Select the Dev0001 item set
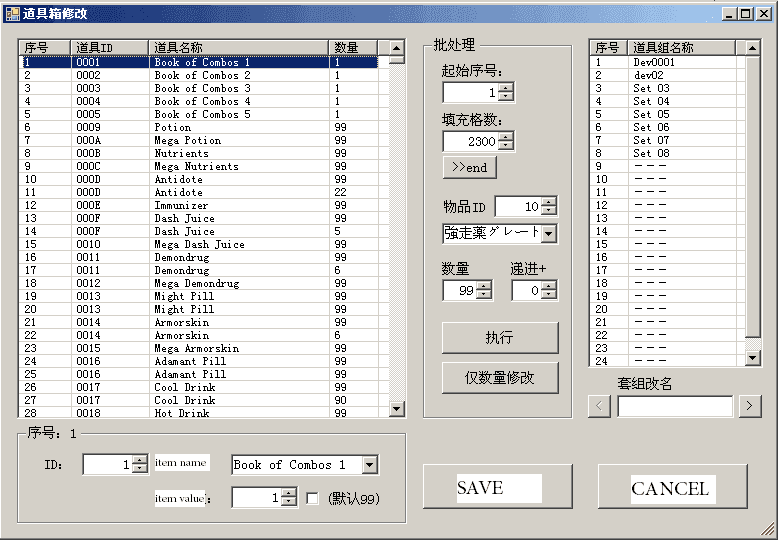This screenshot has width=778, height=540. click(667, 63)
